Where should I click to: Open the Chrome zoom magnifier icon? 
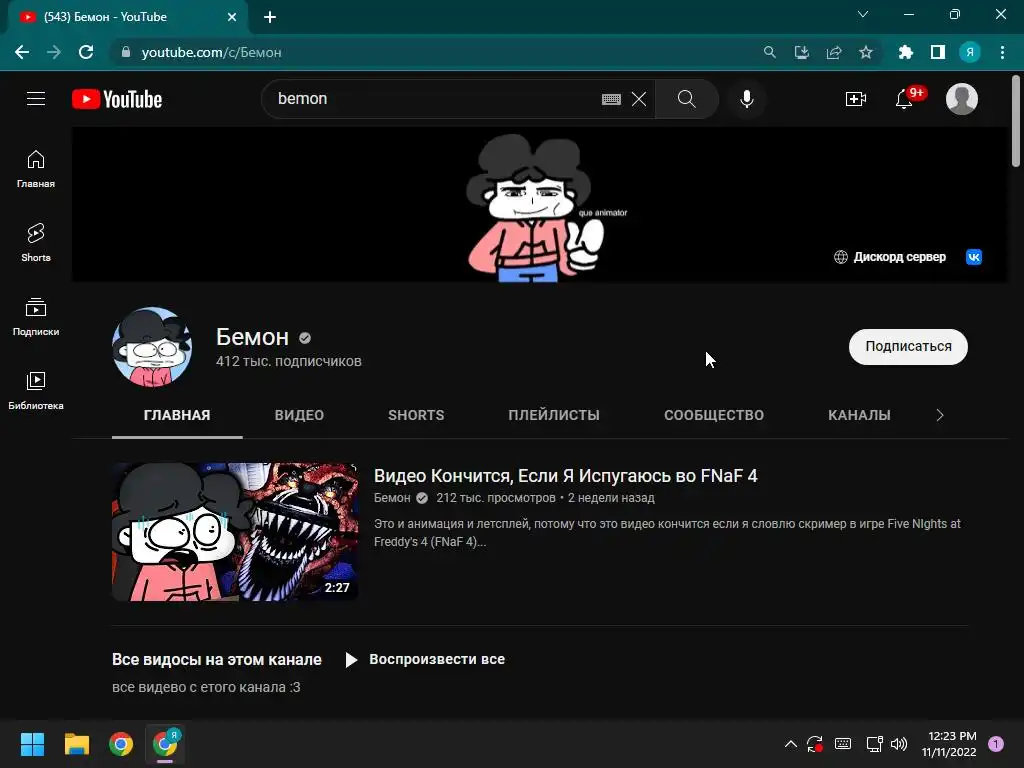(x=770, y=52)
